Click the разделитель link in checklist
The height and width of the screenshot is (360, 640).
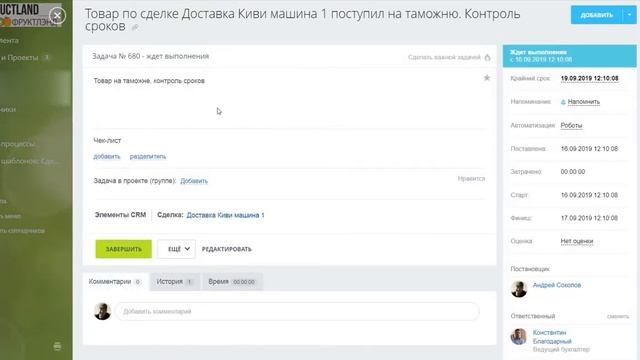[148, 156]
